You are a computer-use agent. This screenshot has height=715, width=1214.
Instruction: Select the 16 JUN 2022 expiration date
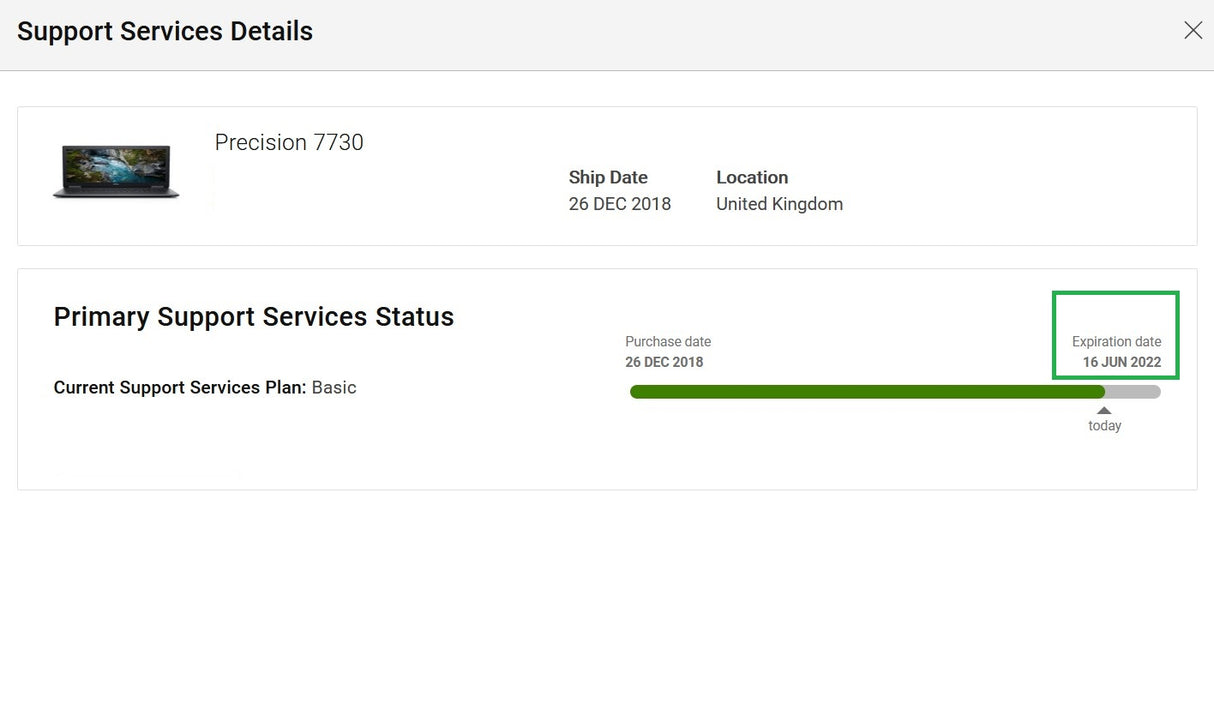(1121, 362)
